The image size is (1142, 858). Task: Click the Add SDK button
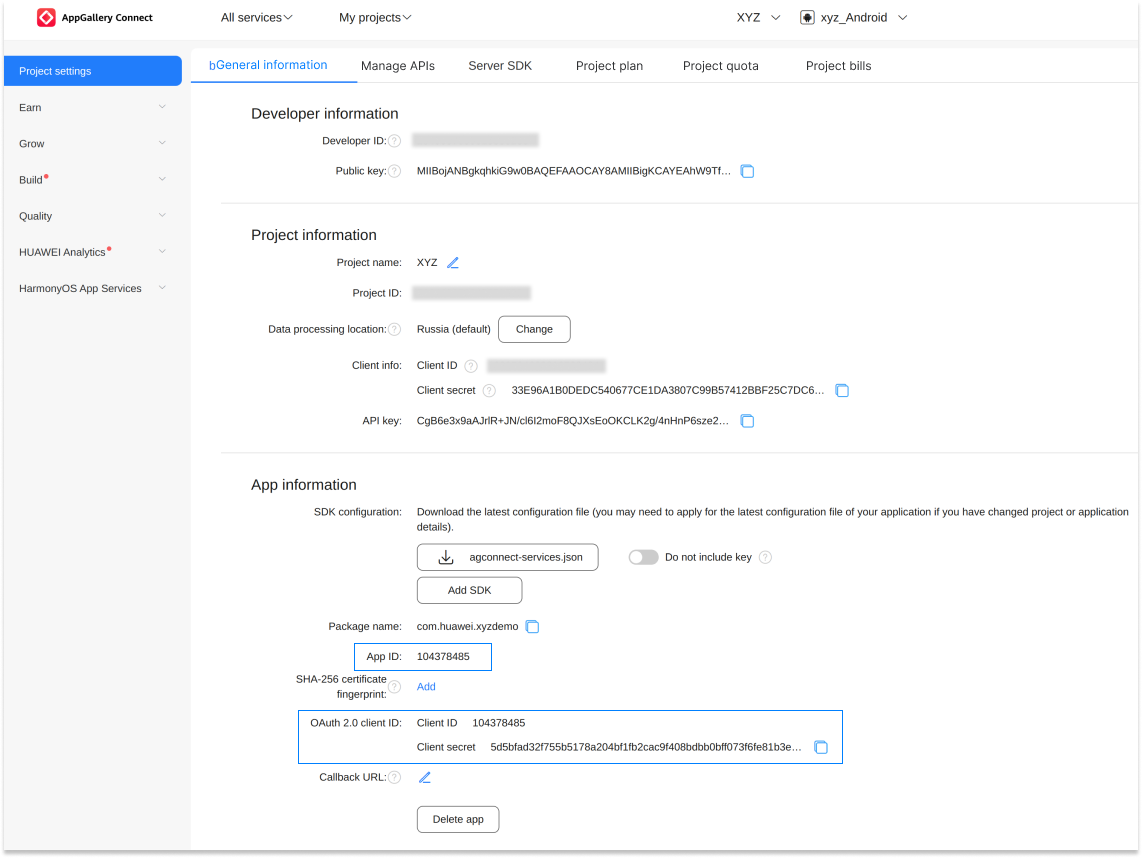point(470,591)
